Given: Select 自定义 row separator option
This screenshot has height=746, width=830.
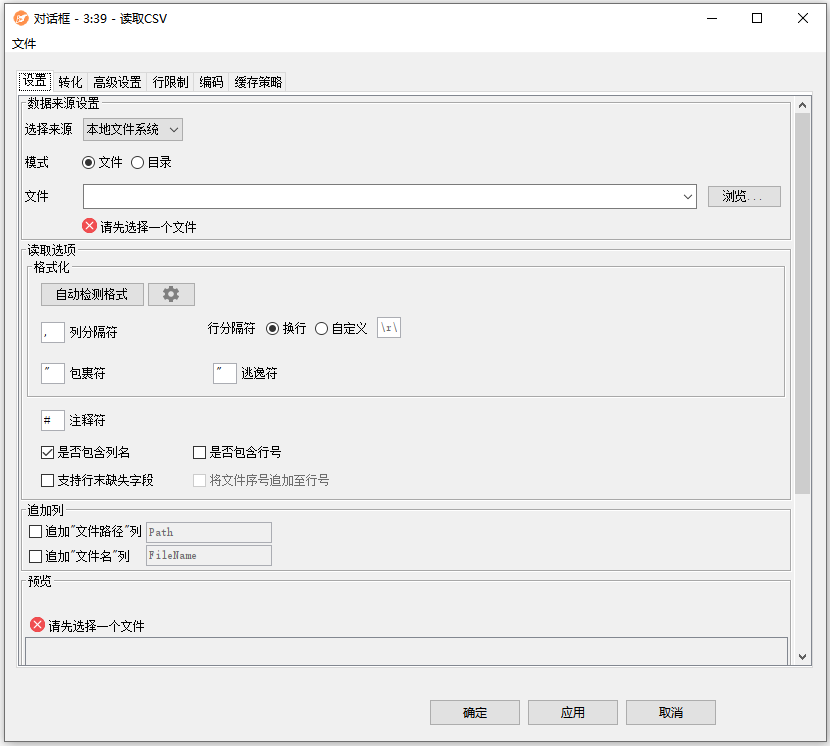Looking at the screenshot, I should (x=321, y=328).
